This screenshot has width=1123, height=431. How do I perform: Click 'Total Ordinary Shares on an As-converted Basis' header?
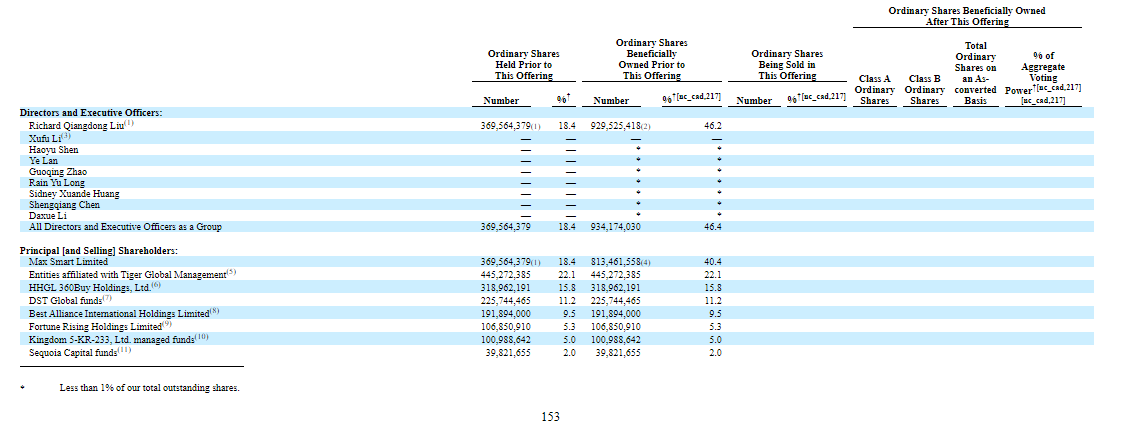(975, 73)
